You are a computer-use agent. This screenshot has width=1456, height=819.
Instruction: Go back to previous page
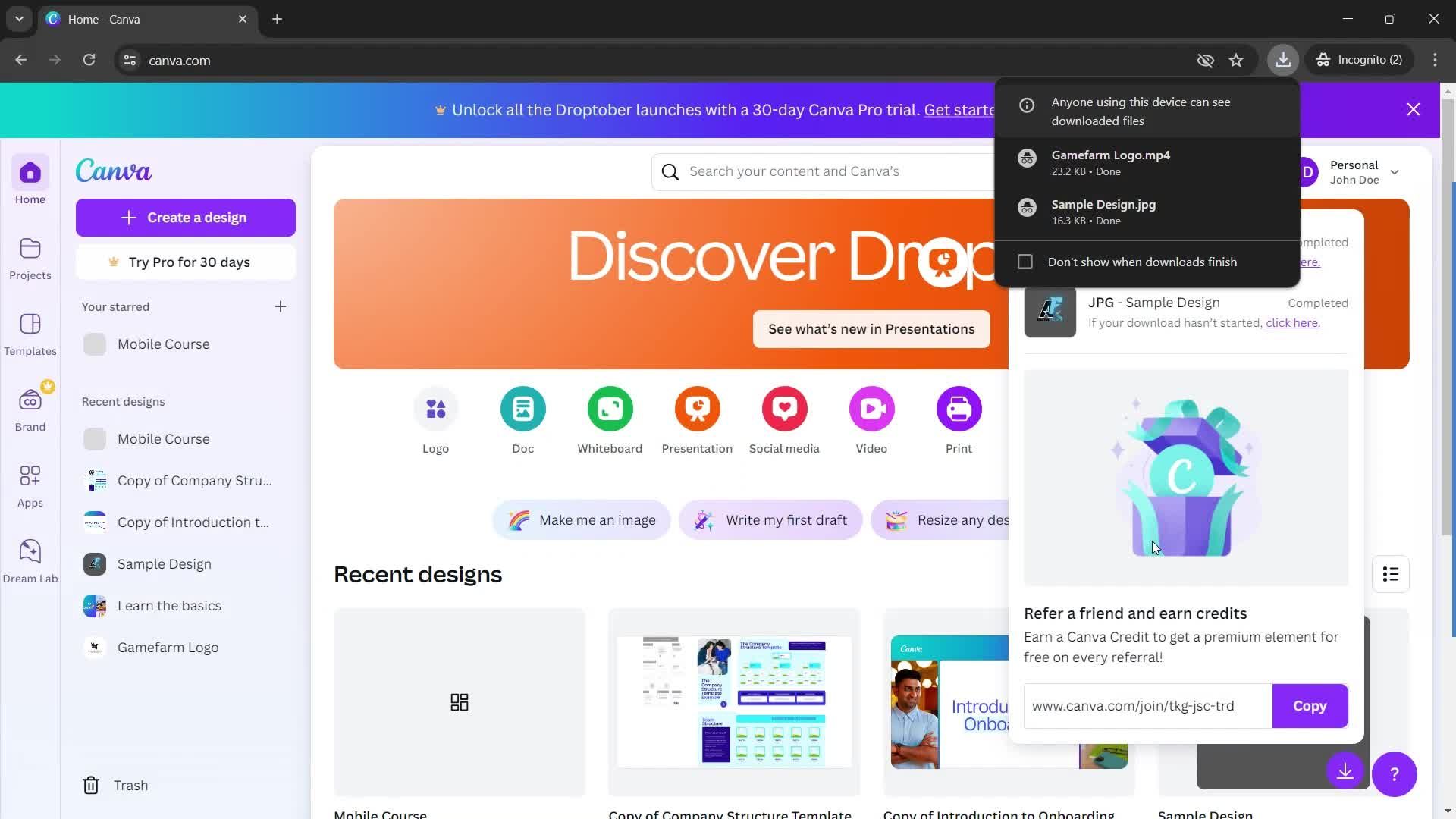point(21,60)
